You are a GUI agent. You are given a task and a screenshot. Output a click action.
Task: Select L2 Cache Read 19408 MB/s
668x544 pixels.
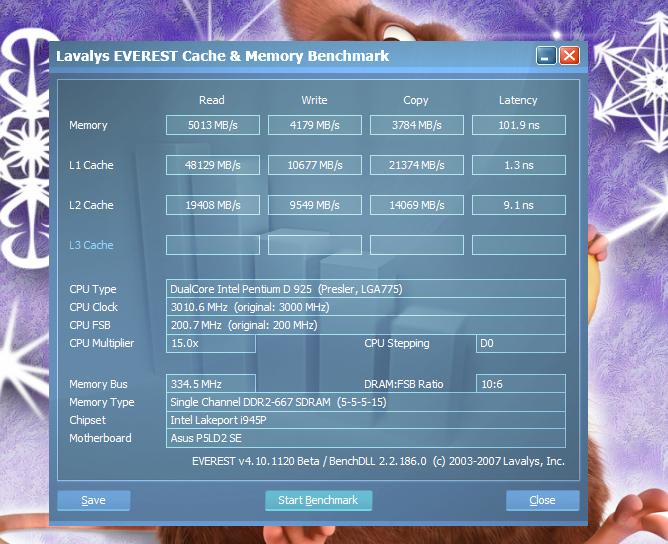(213, 205)
